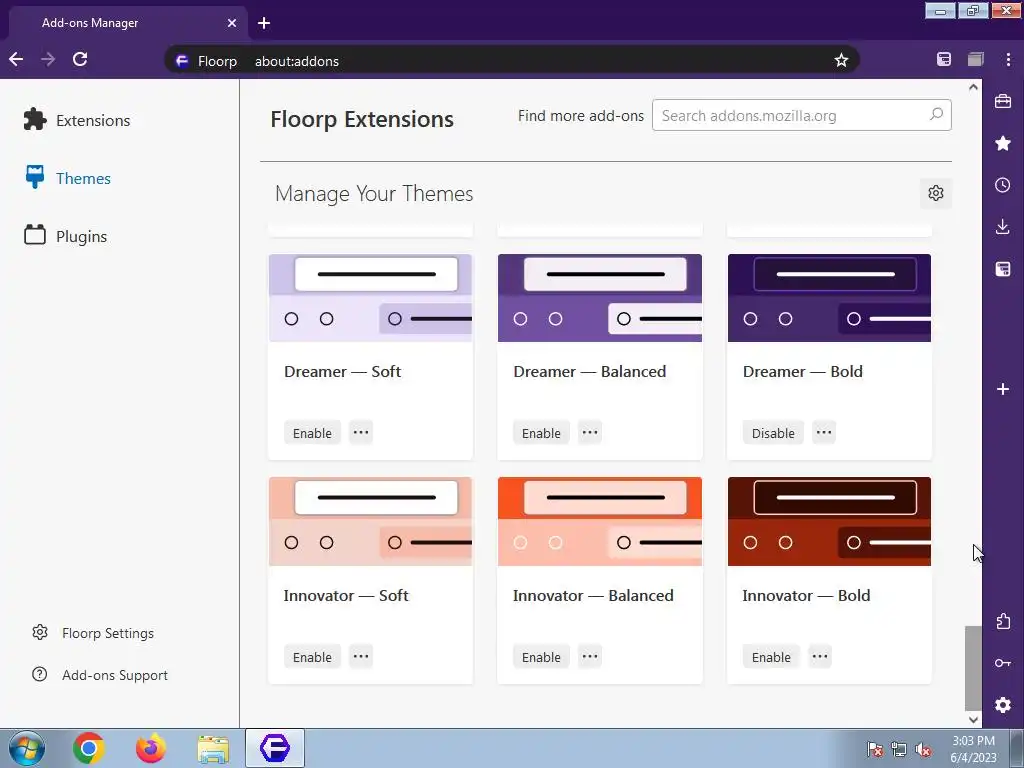The width and height of the screenshot is (1024, 768).
Task: Click the Dreamer — Balanced theme preview
Action: 600,298
